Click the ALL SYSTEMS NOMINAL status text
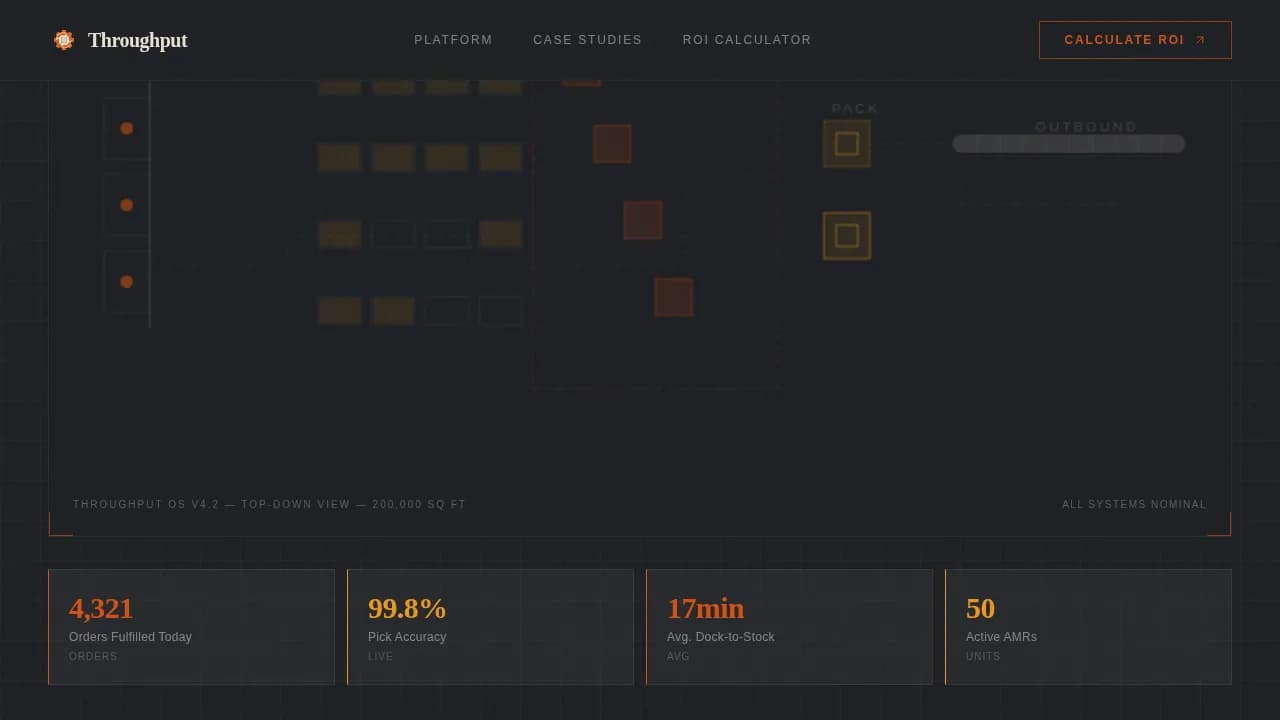Image resolution: width=1280 pixels, height=720 pixels. point(1134,504)
